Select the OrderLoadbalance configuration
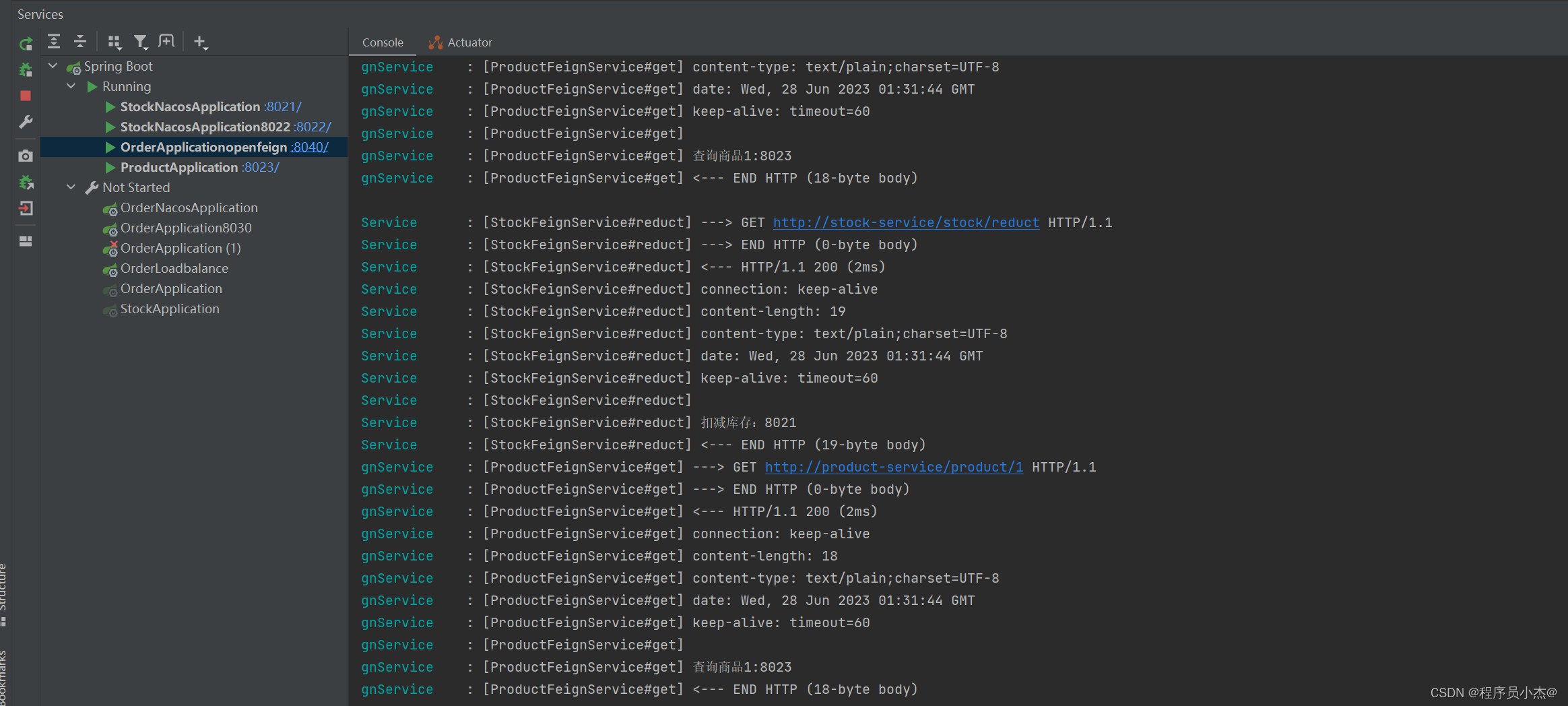Image resolution: width=1568 pixels, height=706 pixels. (174, 268)
